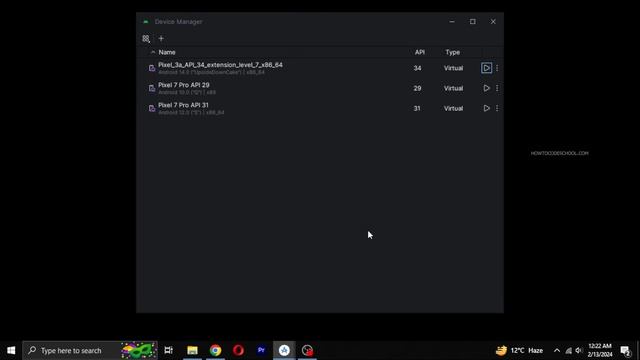This screenshot has height=360, width=640.
Task: Click API value 34
Action: (x=417, y=68)
